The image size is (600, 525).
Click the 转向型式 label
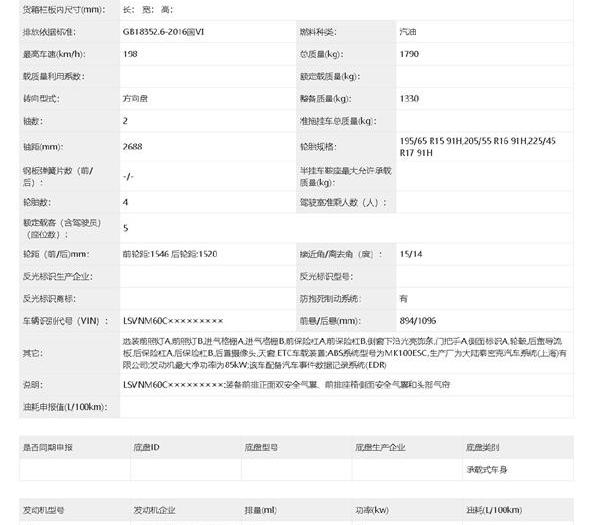point(41,99)
